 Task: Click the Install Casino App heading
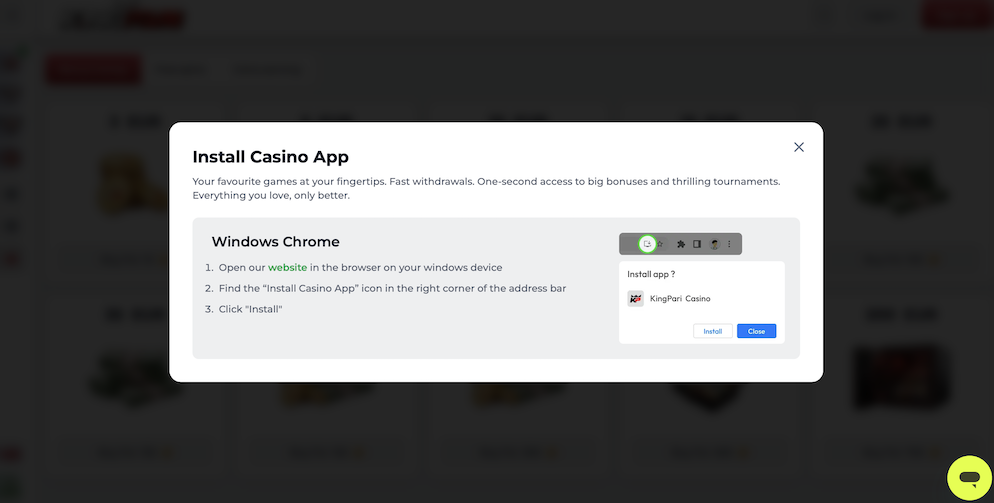click(x=270, y=157)
